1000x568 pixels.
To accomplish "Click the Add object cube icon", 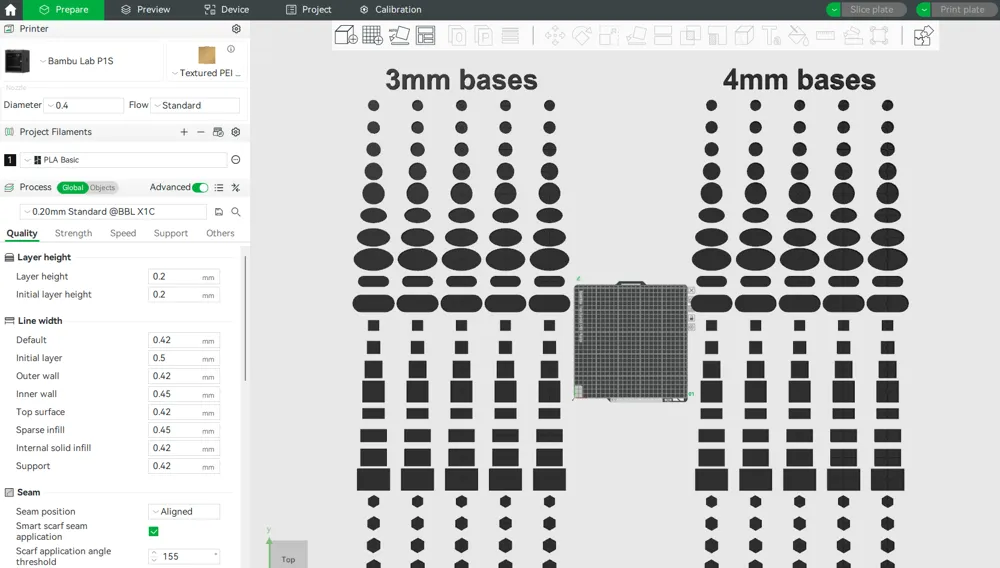I will [346, 36].
